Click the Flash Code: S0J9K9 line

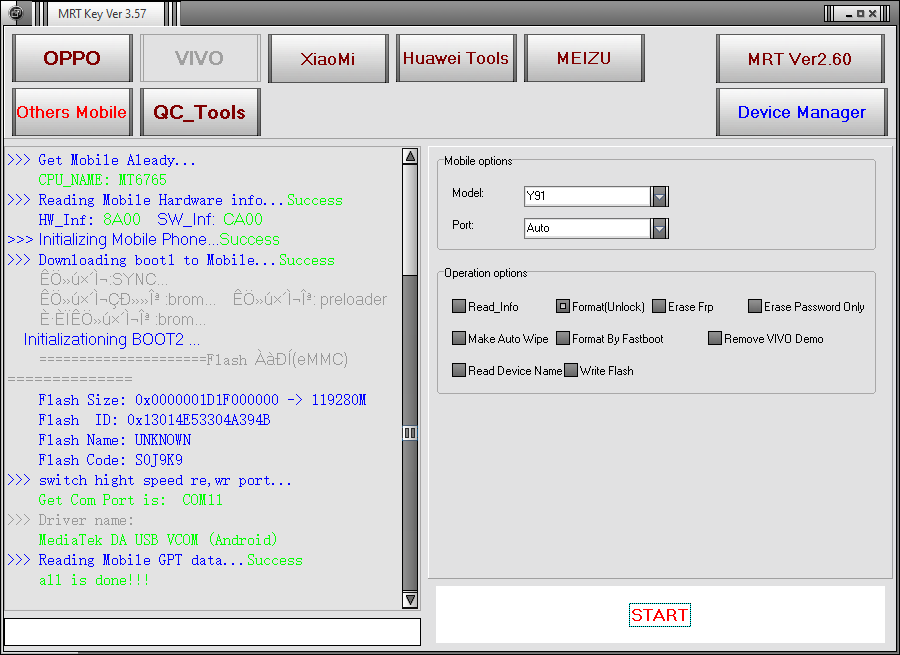(x=110, y=460)
